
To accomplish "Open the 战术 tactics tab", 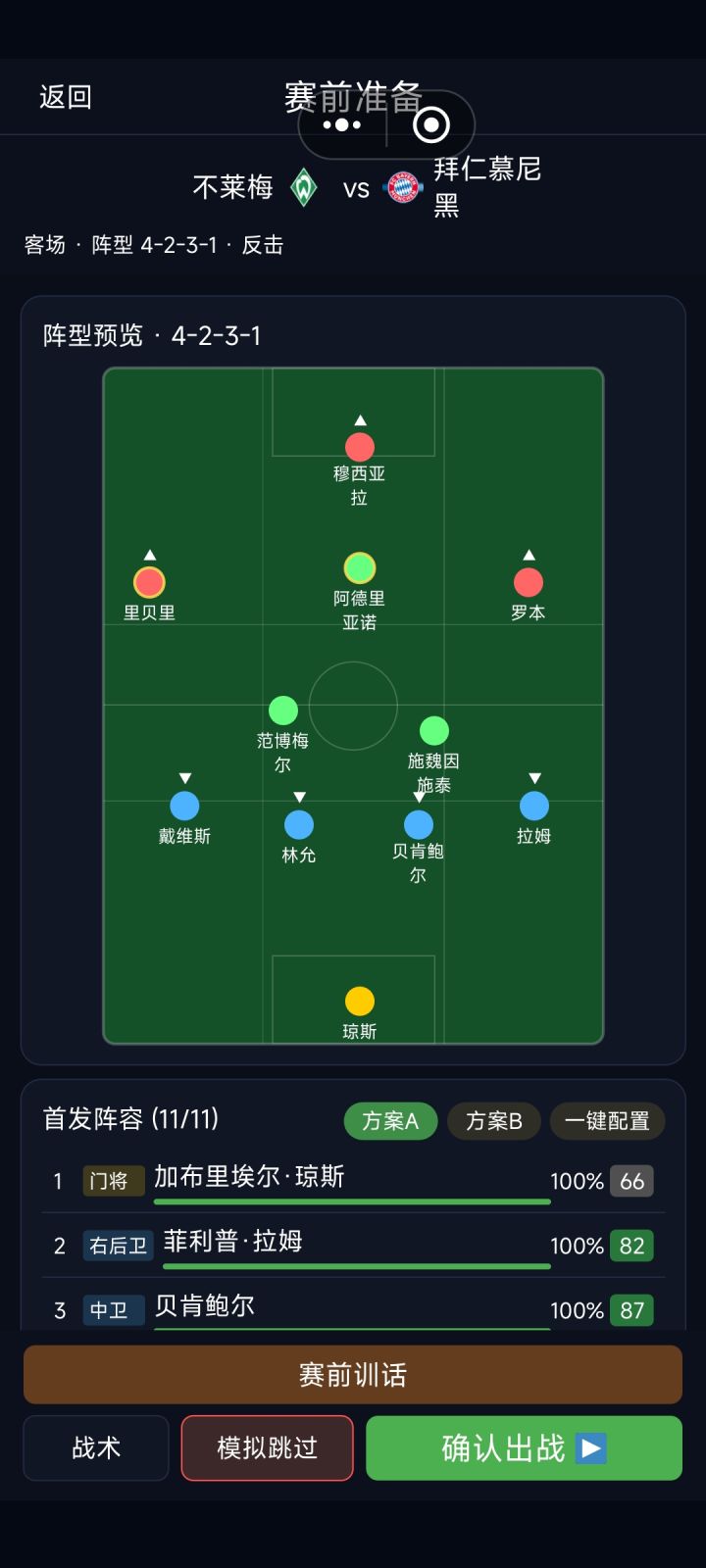I will point(96,1447).
